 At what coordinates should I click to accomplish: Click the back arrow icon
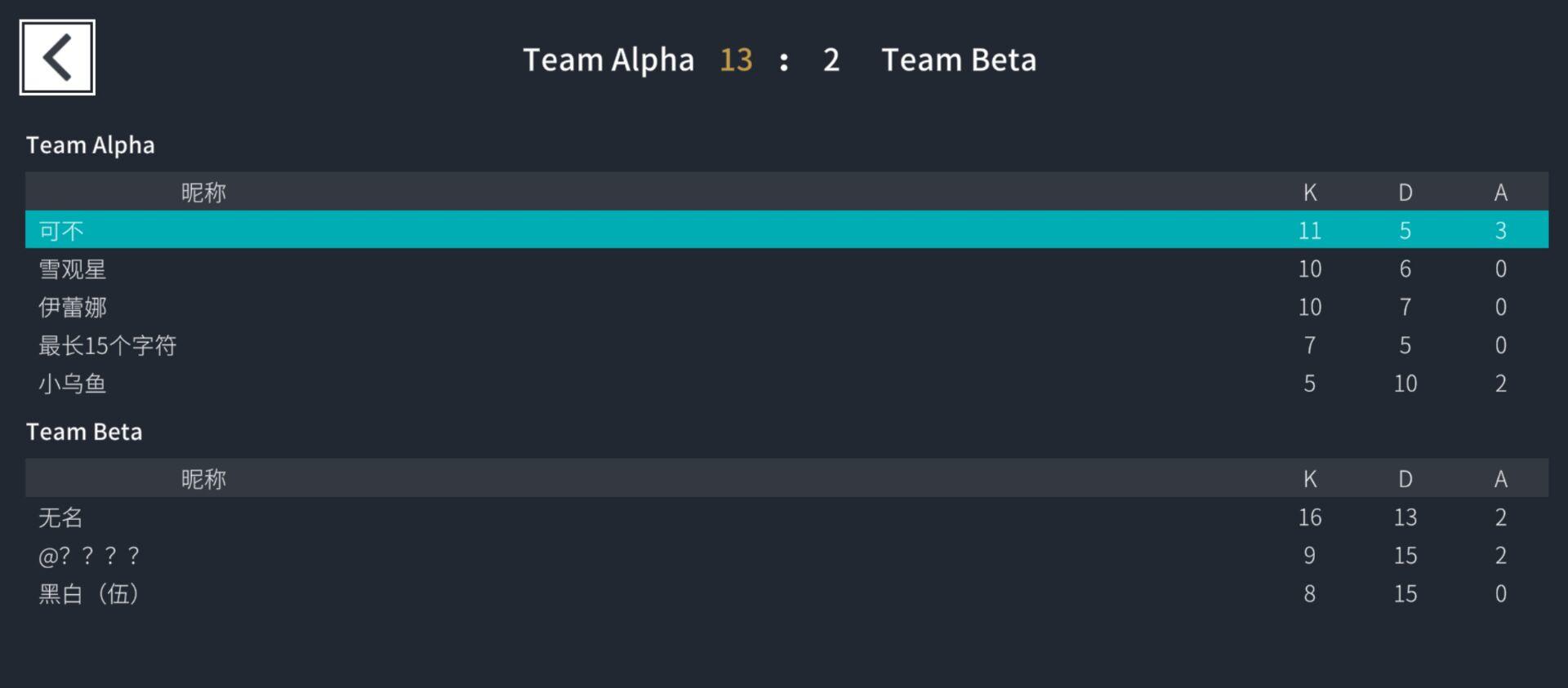pos(57,57)
